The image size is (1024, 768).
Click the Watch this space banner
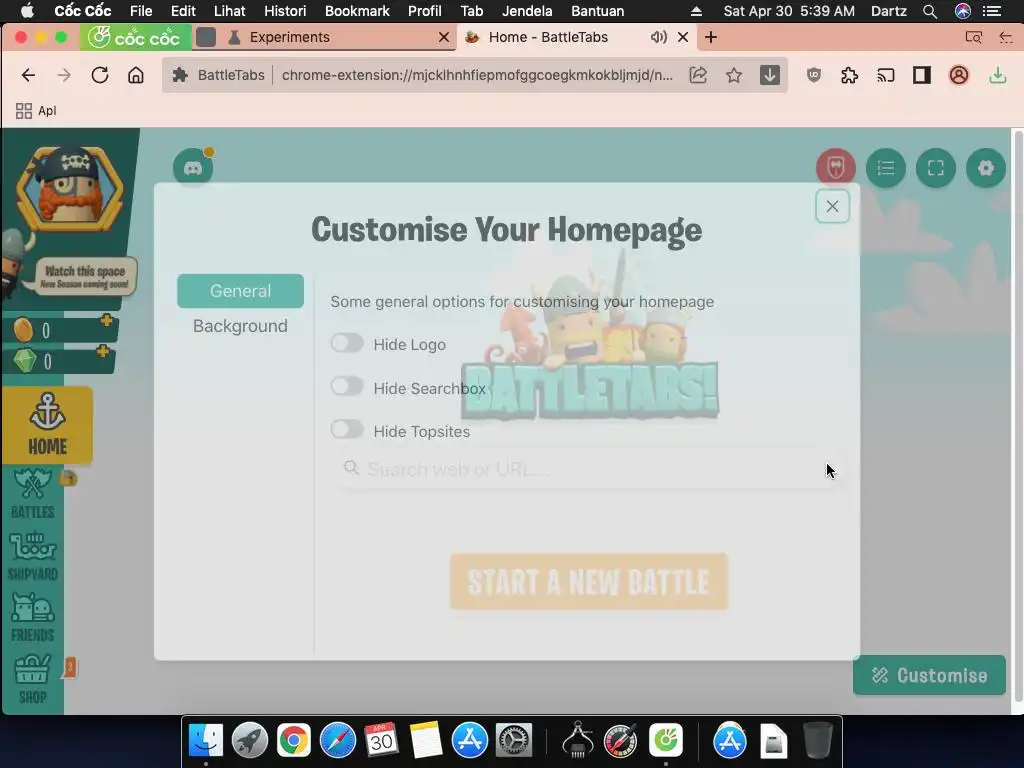point(85,277)
